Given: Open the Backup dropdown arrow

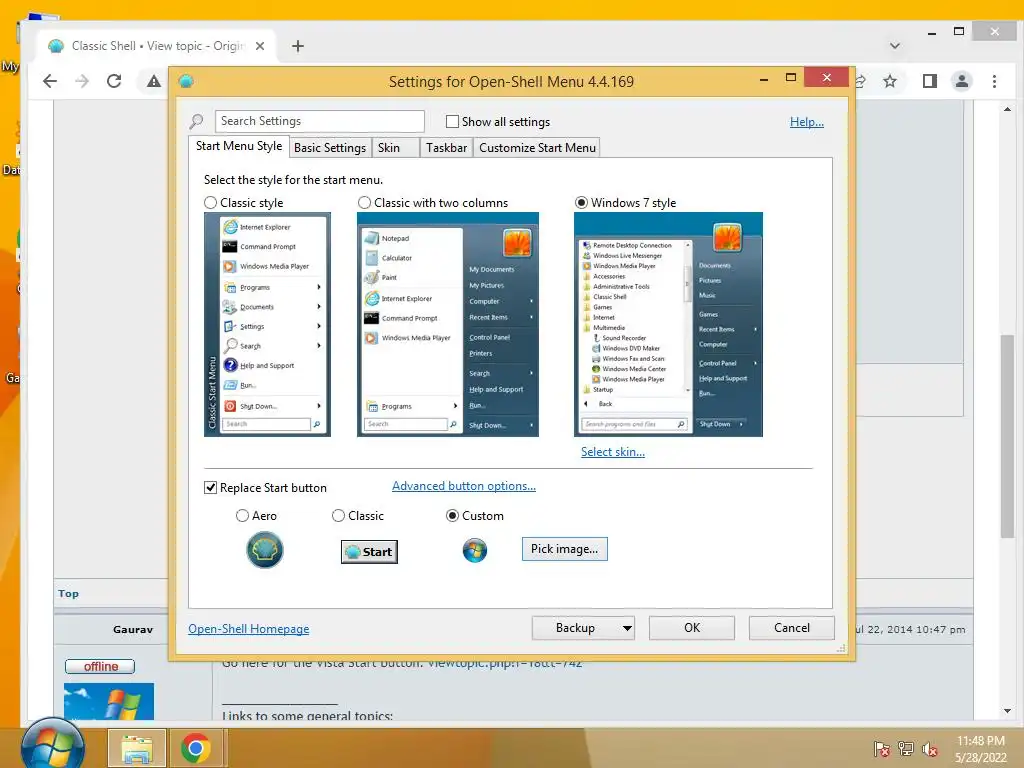Looking at the screenshot, I should 627,628.
